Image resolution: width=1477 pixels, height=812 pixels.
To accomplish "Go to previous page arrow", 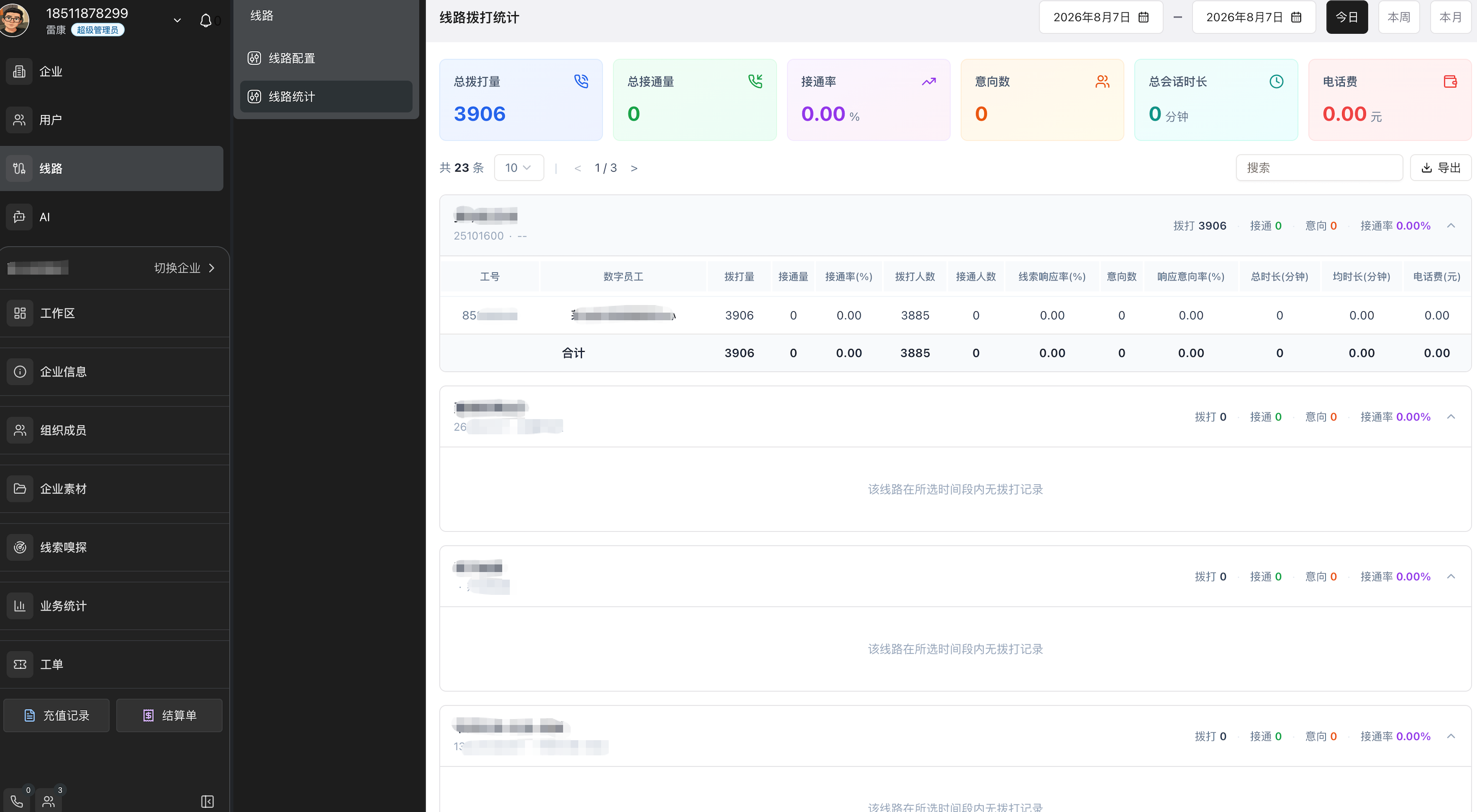I will pyautogui.click(x=577, y=168).
